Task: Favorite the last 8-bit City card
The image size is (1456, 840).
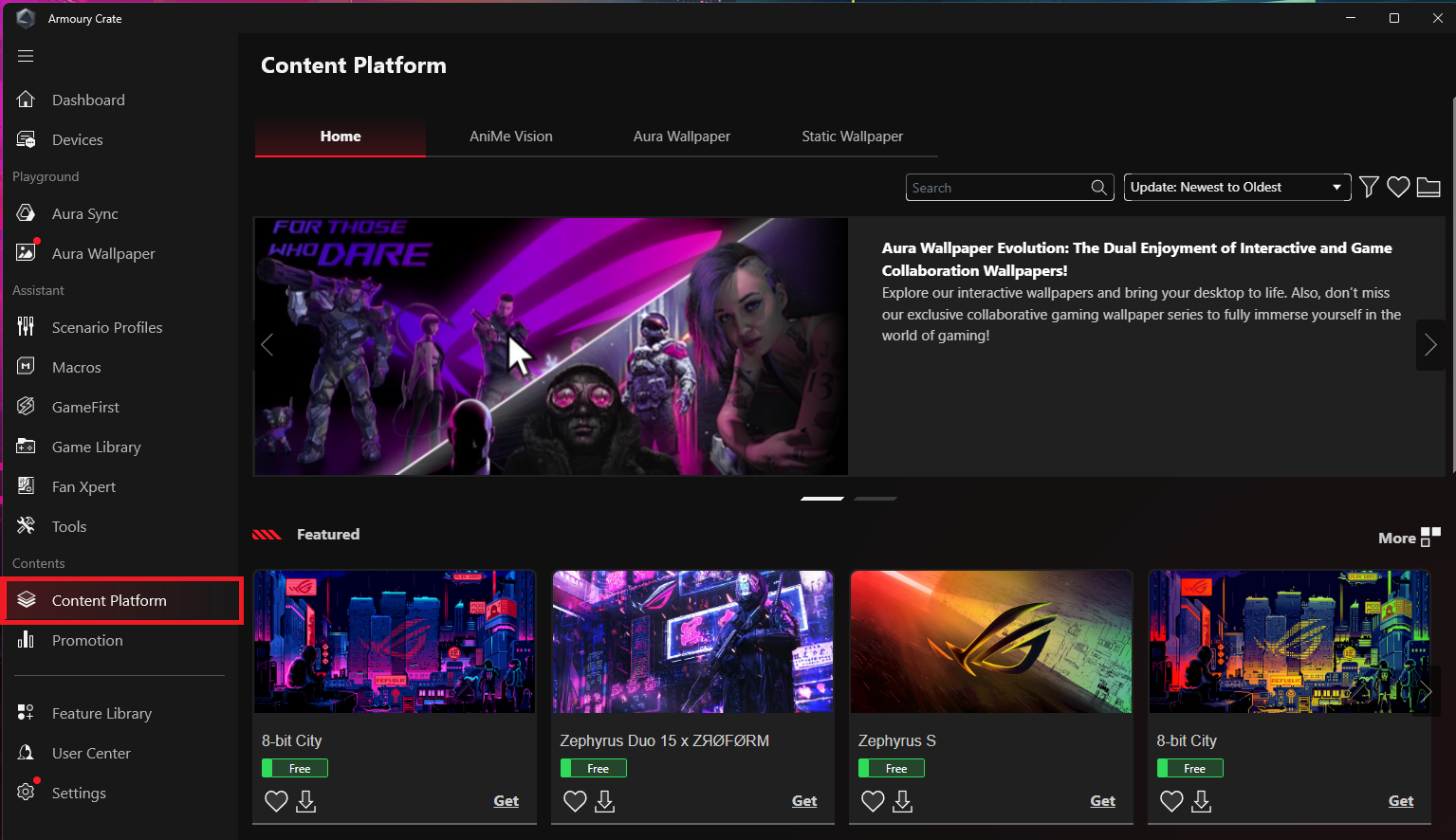Action: pyautogui.click(x=1171, y=801)
